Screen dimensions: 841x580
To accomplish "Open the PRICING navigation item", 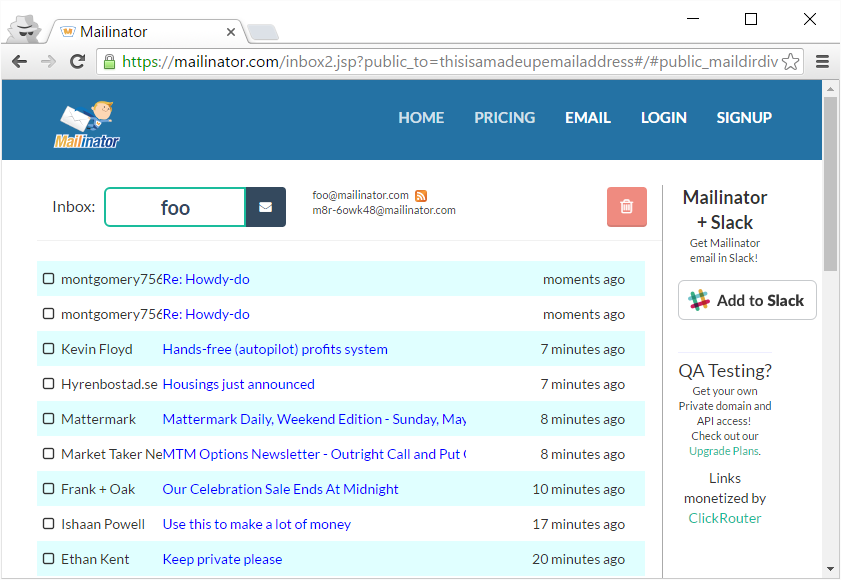I will tap(505, 118).
